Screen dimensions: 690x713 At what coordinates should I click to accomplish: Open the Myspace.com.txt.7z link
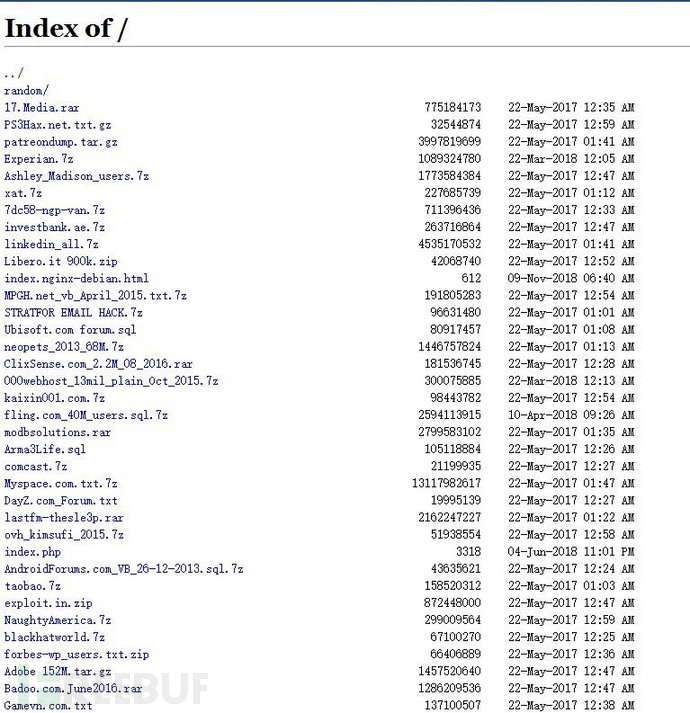[61, 483]
